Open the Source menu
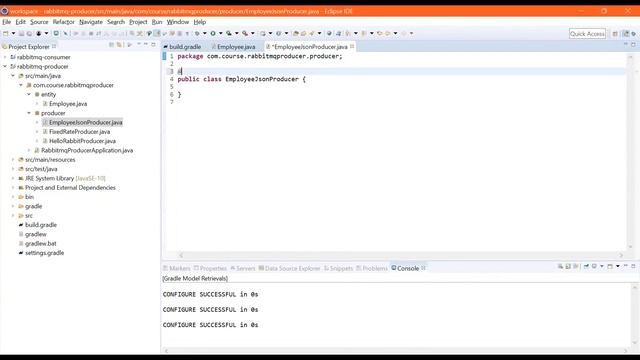640x360 pixels. tap(39, 22)
